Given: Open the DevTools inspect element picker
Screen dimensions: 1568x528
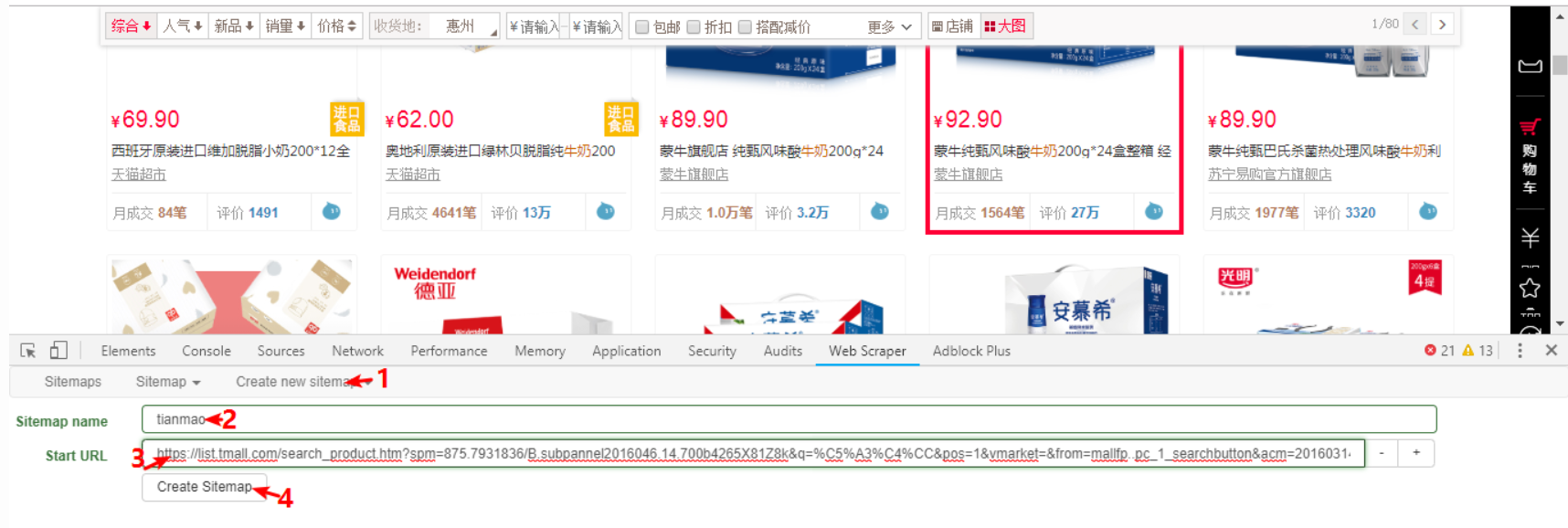Looking at the screenshot, I should (28, 351).
